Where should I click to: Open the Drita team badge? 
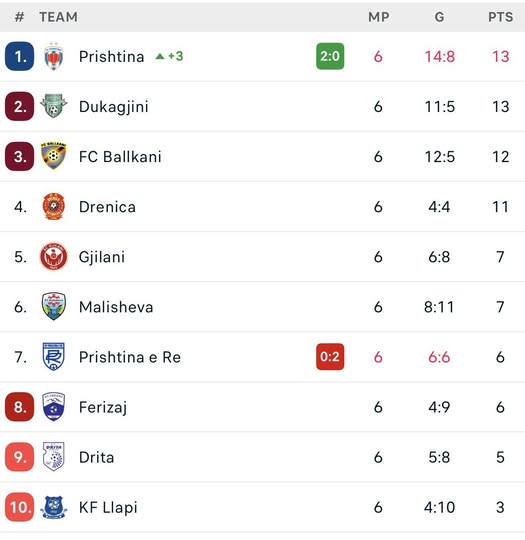pyautogui.click(x=53, y=457)
